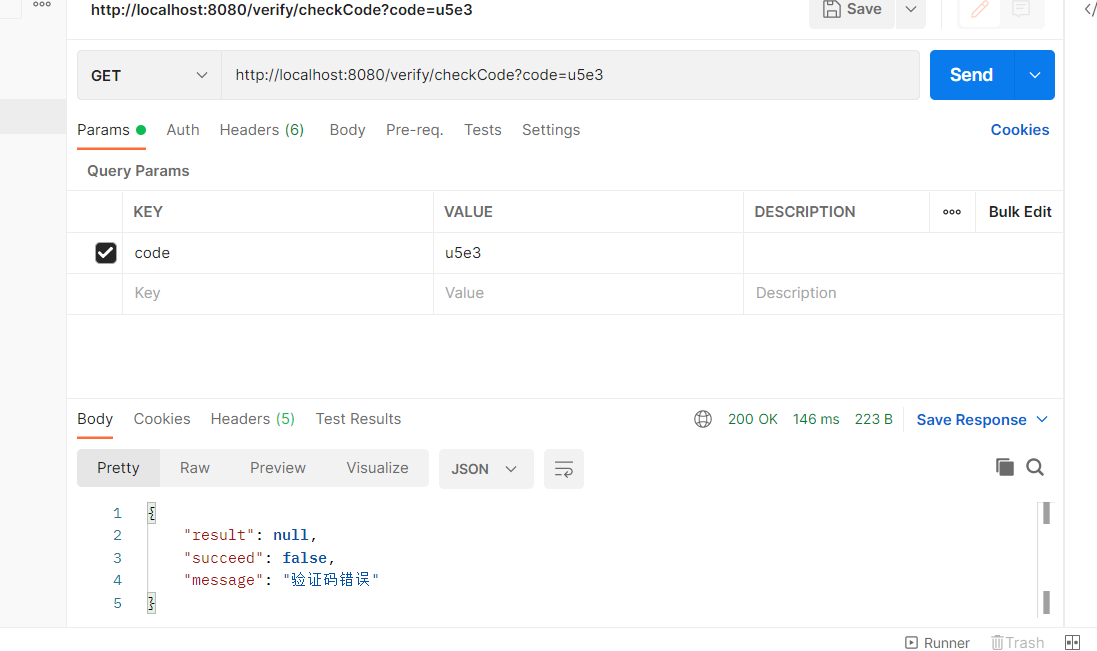The width and height of the screenshot is (1097, 651).
Task: Click Bulk Edit for query params
Action: pyautogui.click(x=1019, y=212)
